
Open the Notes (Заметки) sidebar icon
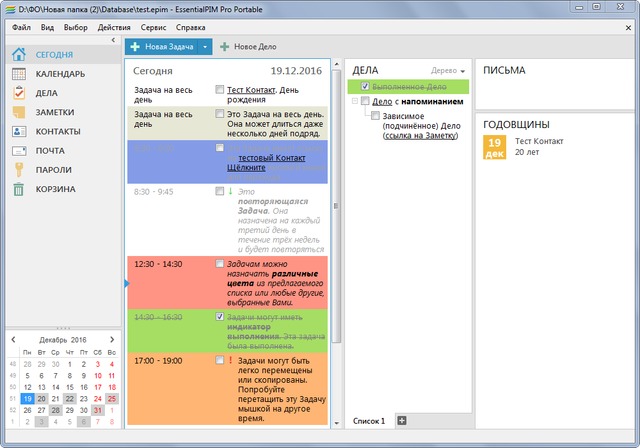(x=19, y=112)
